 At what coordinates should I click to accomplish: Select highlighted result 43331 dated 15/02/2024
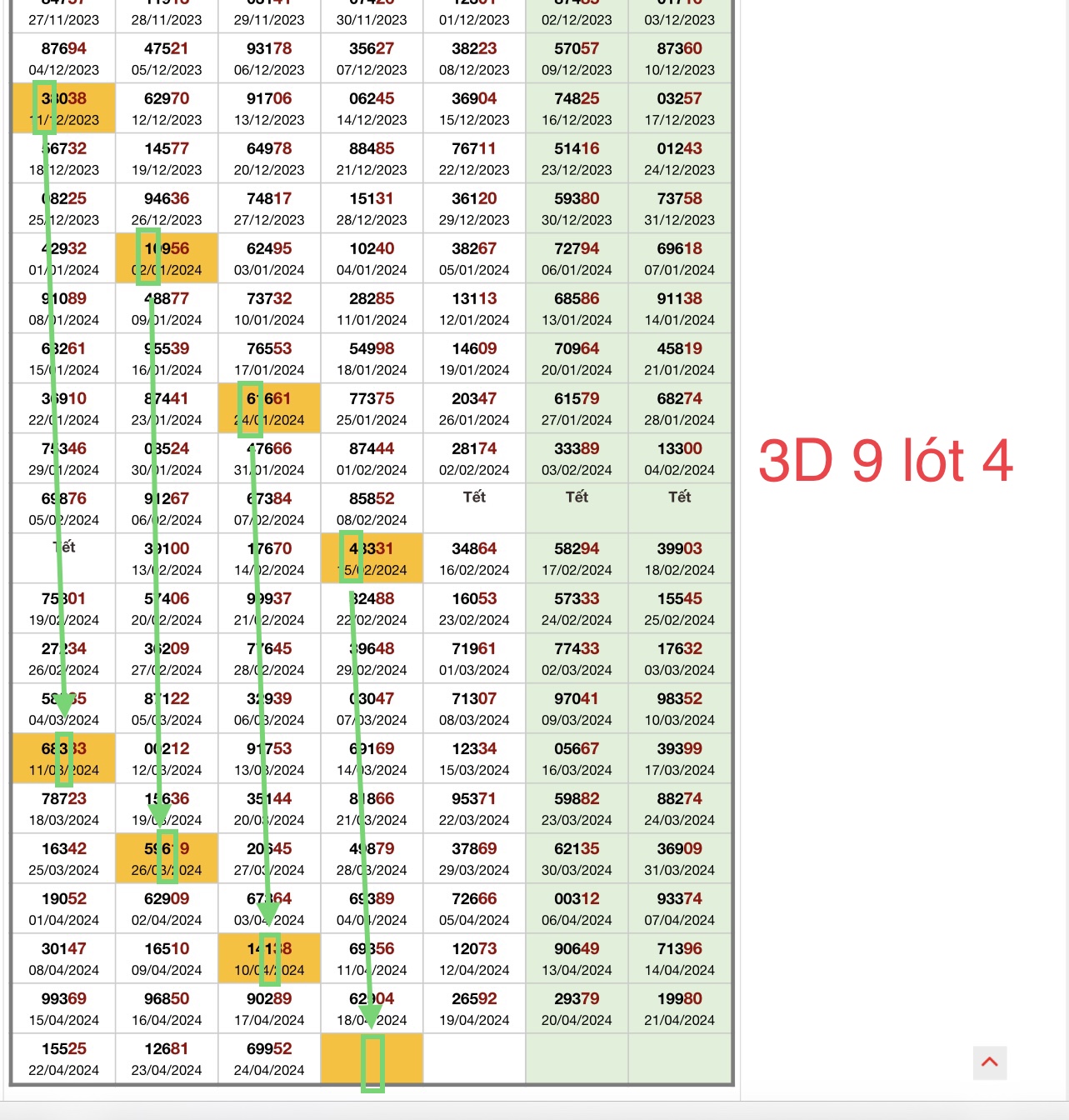(x=372, y=558)
